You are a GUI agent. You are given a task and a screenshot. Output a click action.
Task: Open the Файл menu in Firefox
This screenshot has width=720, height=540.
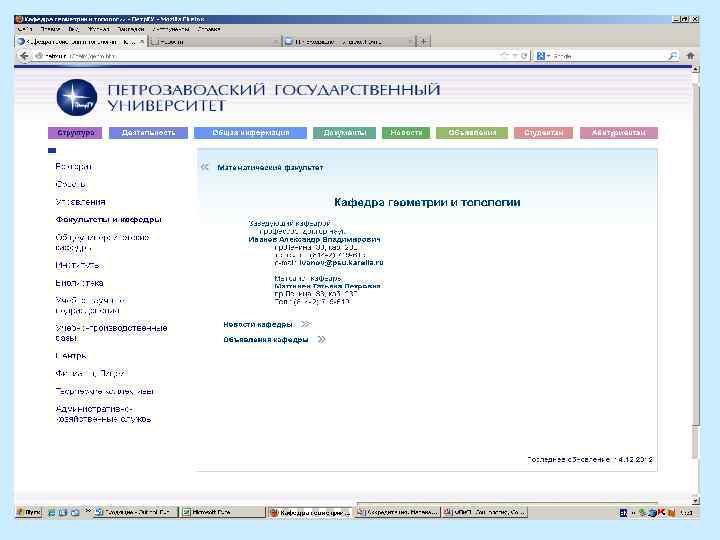(x=24, y=29)
